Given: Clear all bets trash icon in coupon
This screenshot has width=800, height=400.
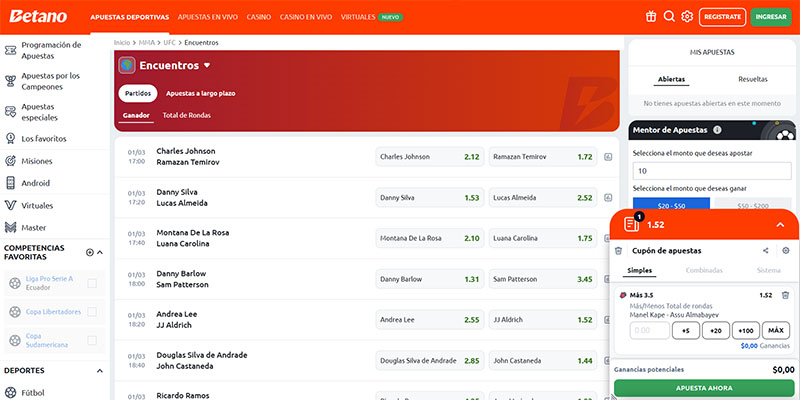Looking at the screenshot, I should [618, 251].
